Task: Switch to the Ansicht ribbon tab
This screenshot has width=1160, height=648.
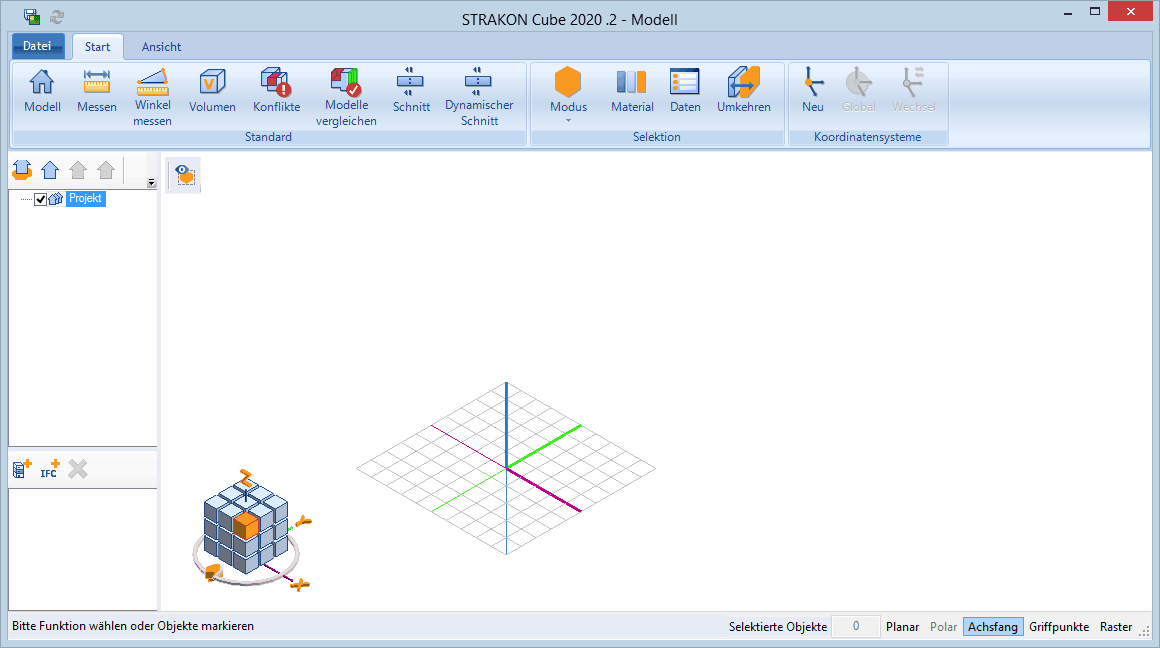Action: coord(161,47)
